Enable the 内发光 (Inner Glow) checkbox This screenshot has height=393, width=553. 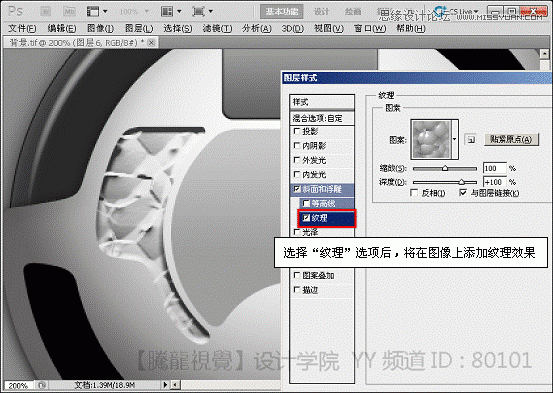297,174
